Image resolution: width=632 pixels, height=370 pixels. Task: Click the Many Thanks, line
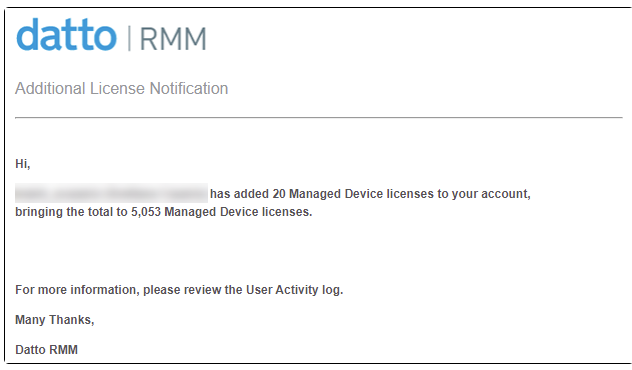click(x=54, y=320)
